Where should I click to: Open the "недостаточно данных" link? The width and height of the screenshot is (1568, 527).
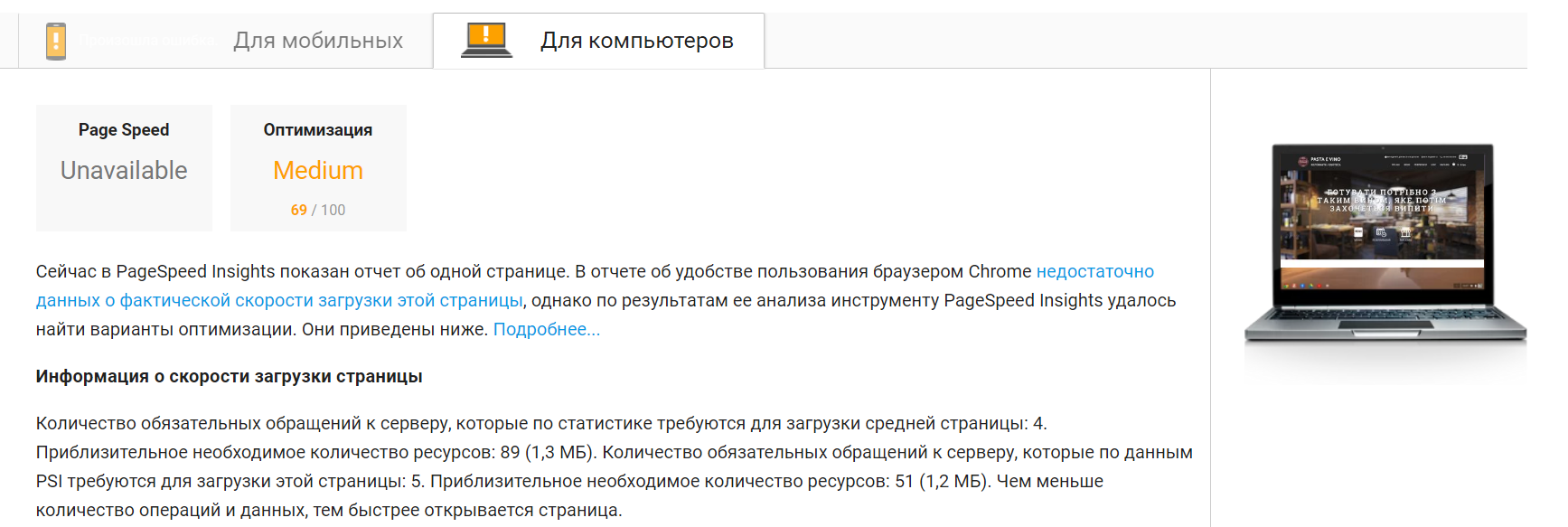1094,271
